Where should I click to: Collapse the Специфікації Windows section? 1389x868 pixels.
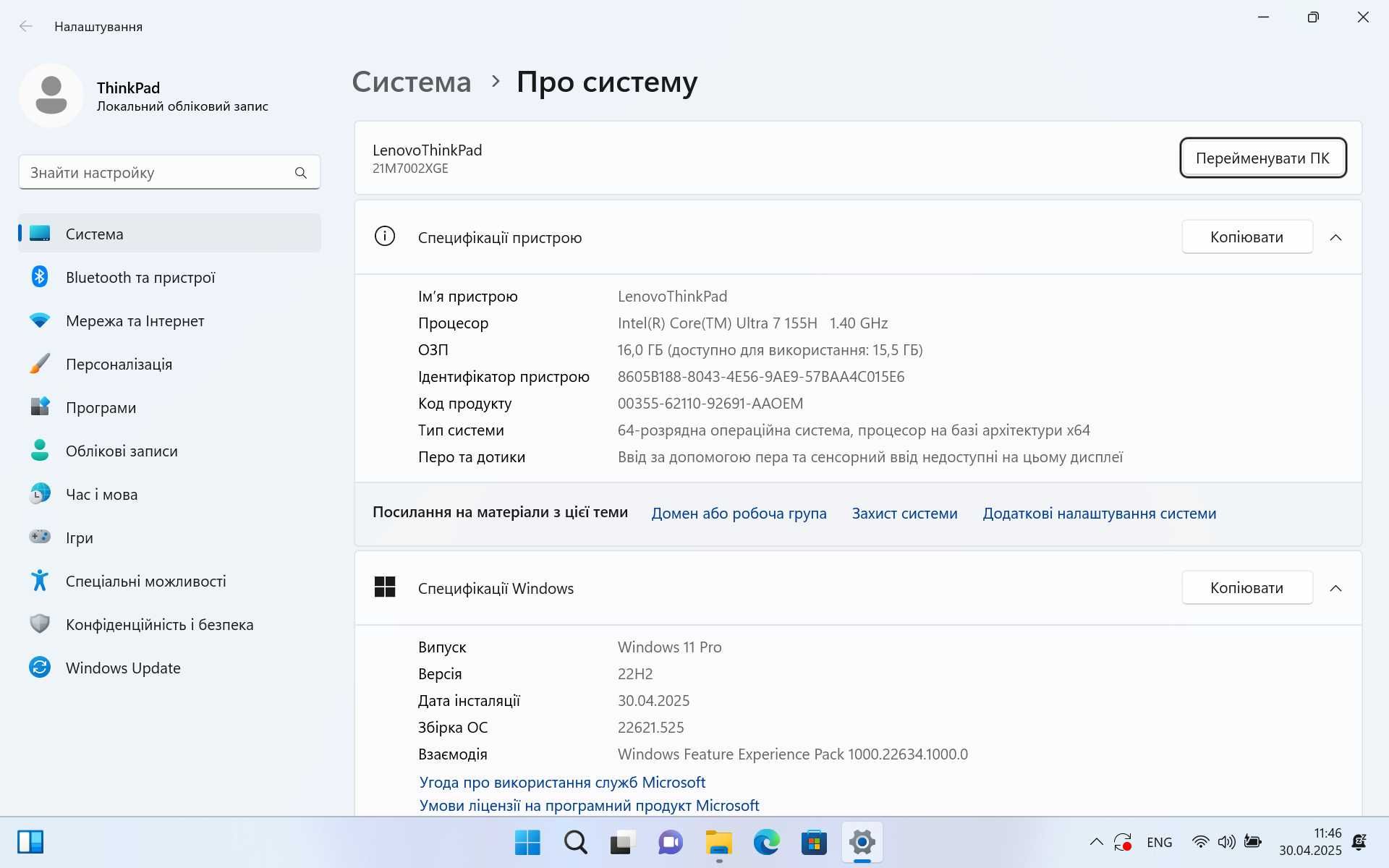point(1335,588)
